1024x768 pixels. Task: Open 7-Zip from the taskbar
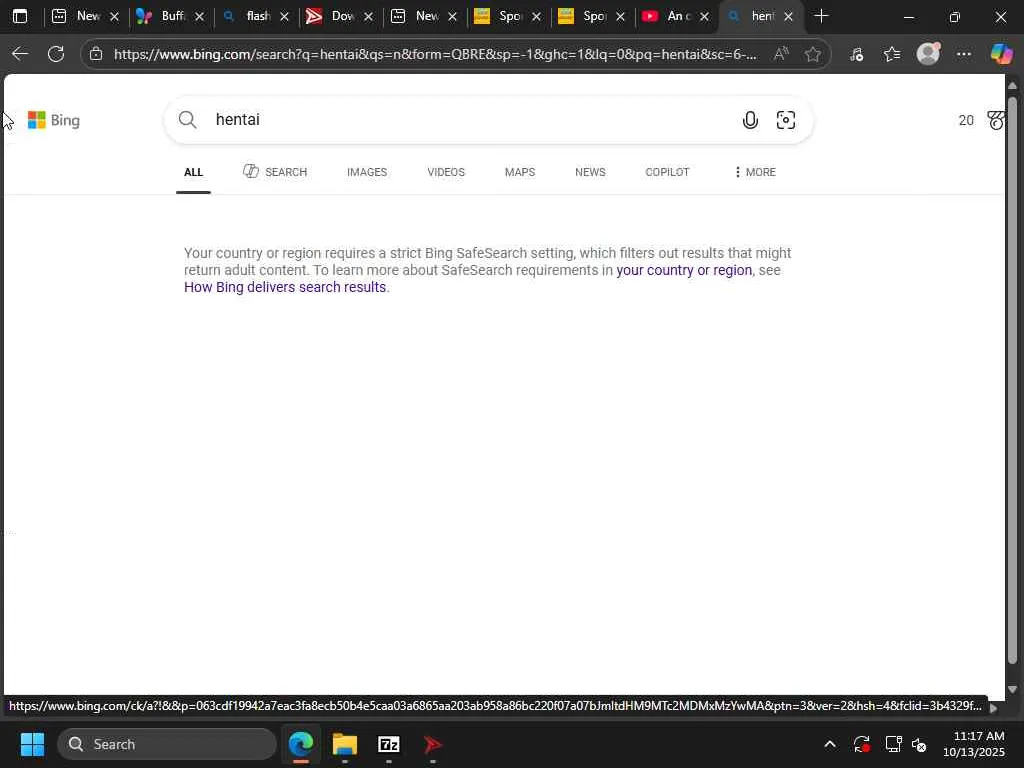389,744
